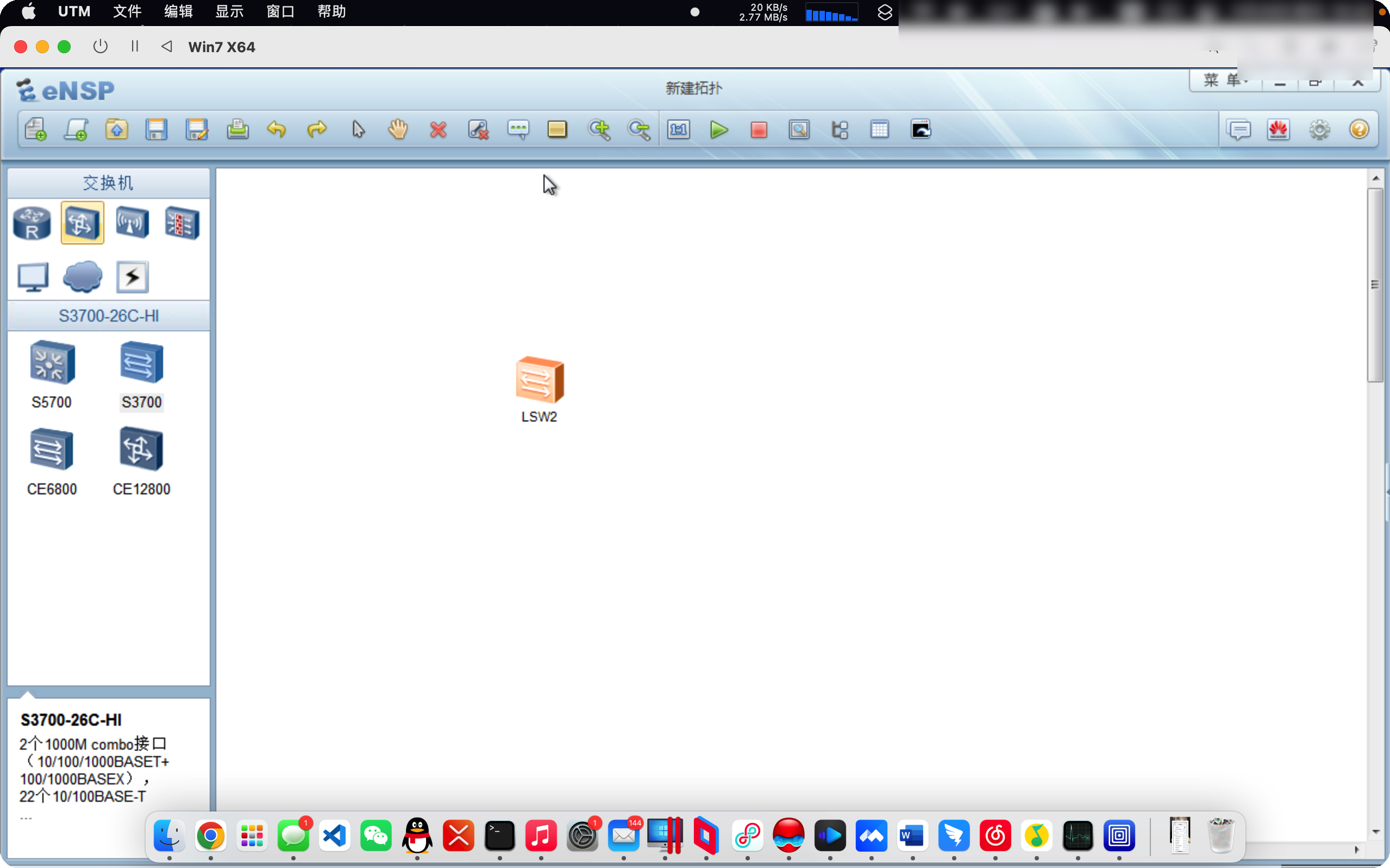Open the Huawei logo forum button
Image resolution: width=1390 pixels, height=868 pixels.
coord(1279,130)
